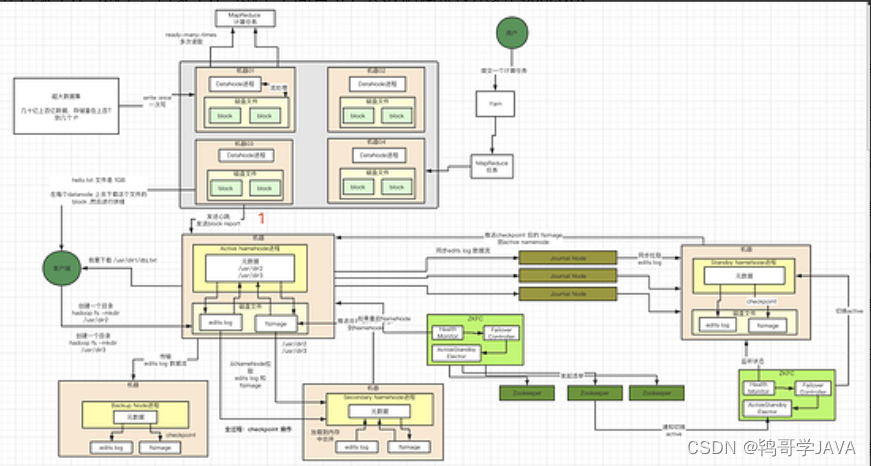Select fsimage box under Standby NameNode

[x=767, y=325]
